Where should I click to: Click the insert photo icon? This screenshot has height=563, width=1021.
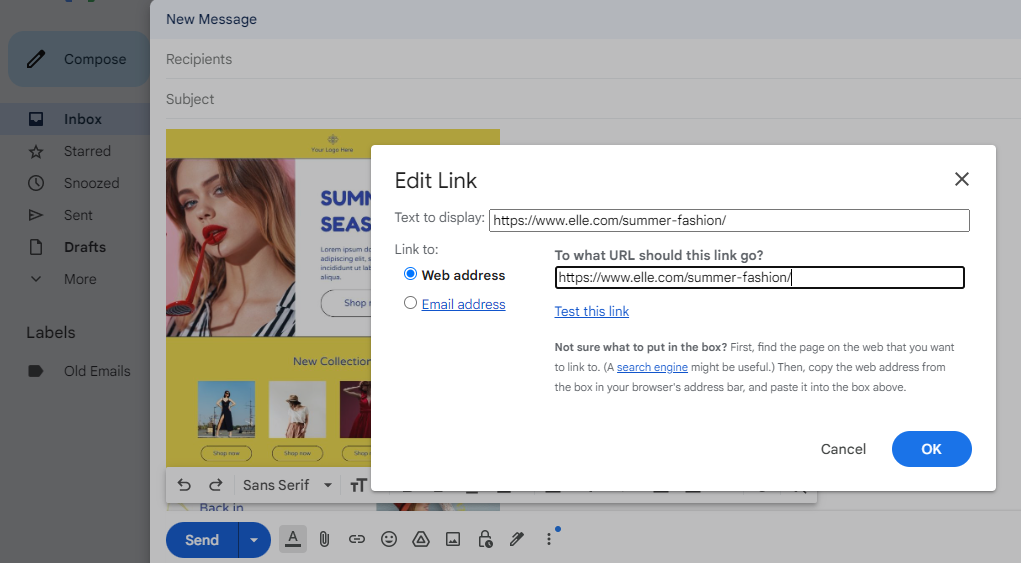click(x=453, y=539)
